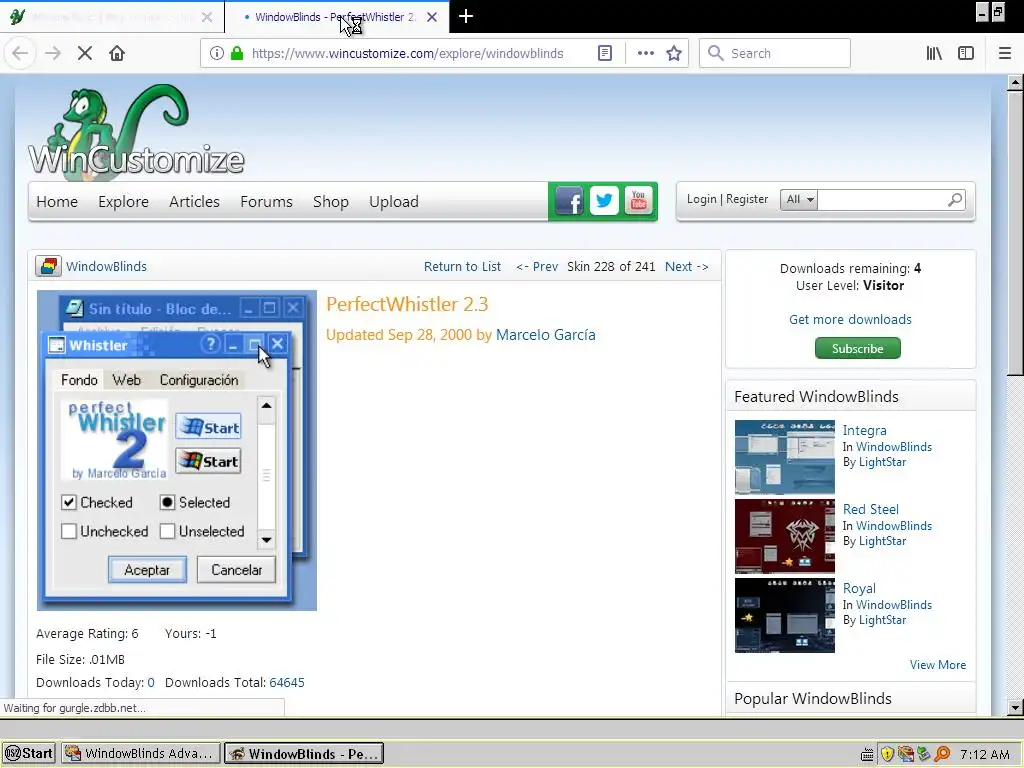Click the keyboard tray icon
The height and width of the screenshot is (768, 1024).
point(867,754)
